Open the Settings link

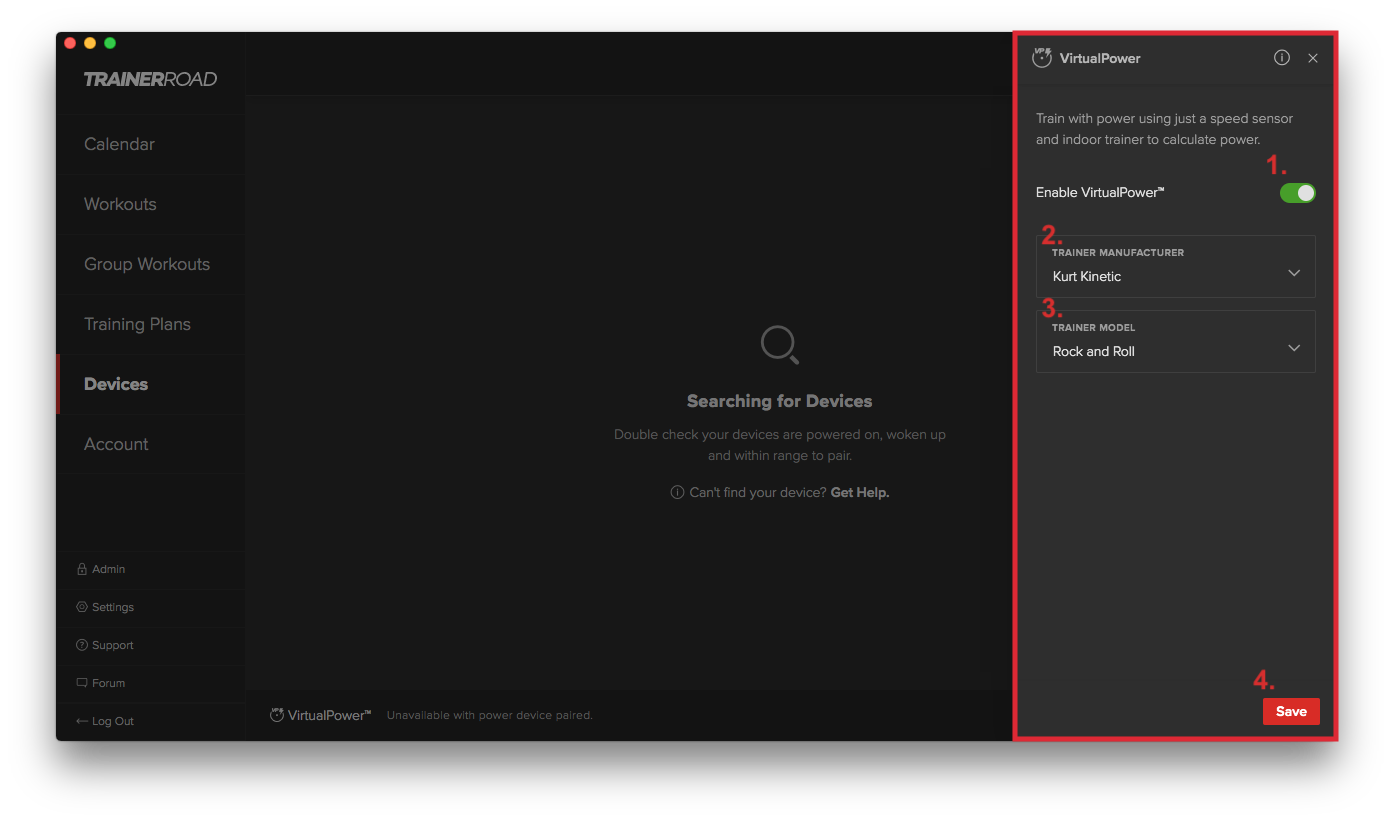113,607
